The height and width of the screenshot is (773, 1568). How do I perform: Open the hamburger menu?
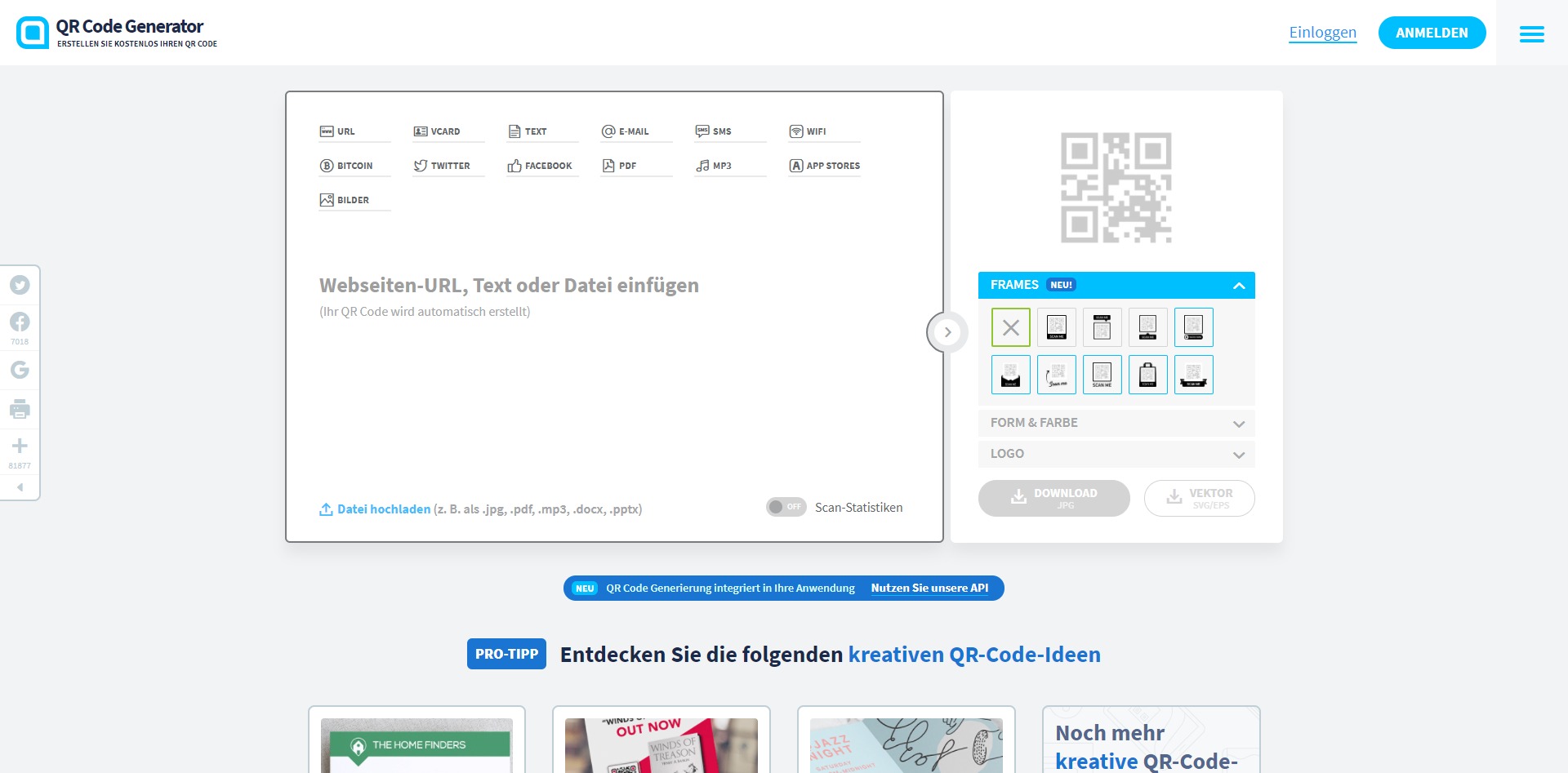(1531, 33)
